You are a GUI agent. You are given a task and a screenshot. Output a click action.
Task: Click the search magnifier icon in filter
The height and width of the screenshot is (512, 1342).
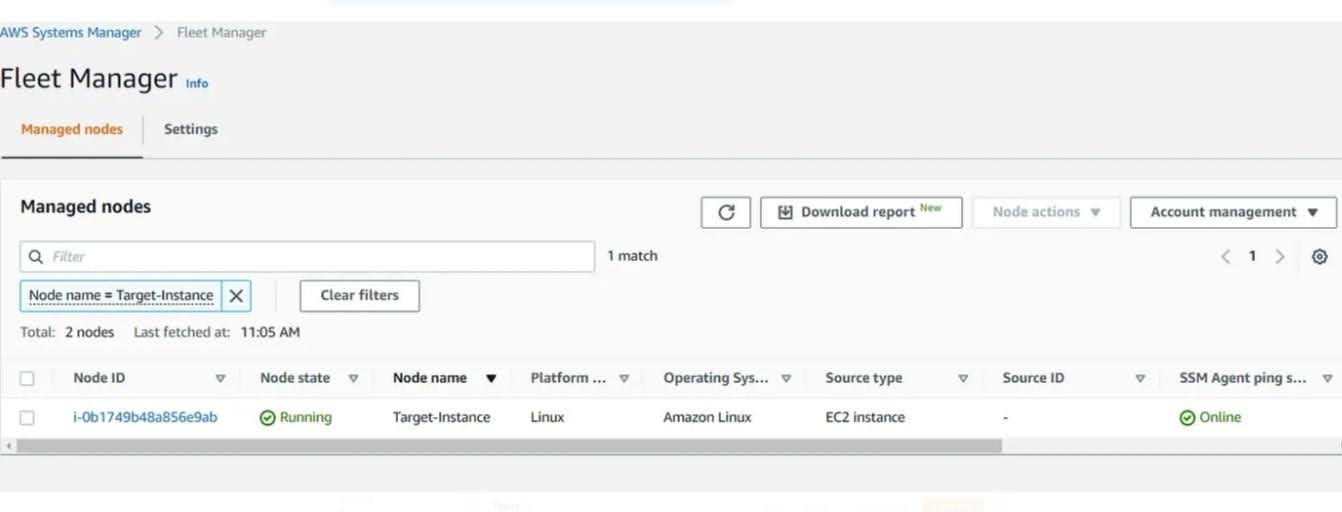pos(36,257)
